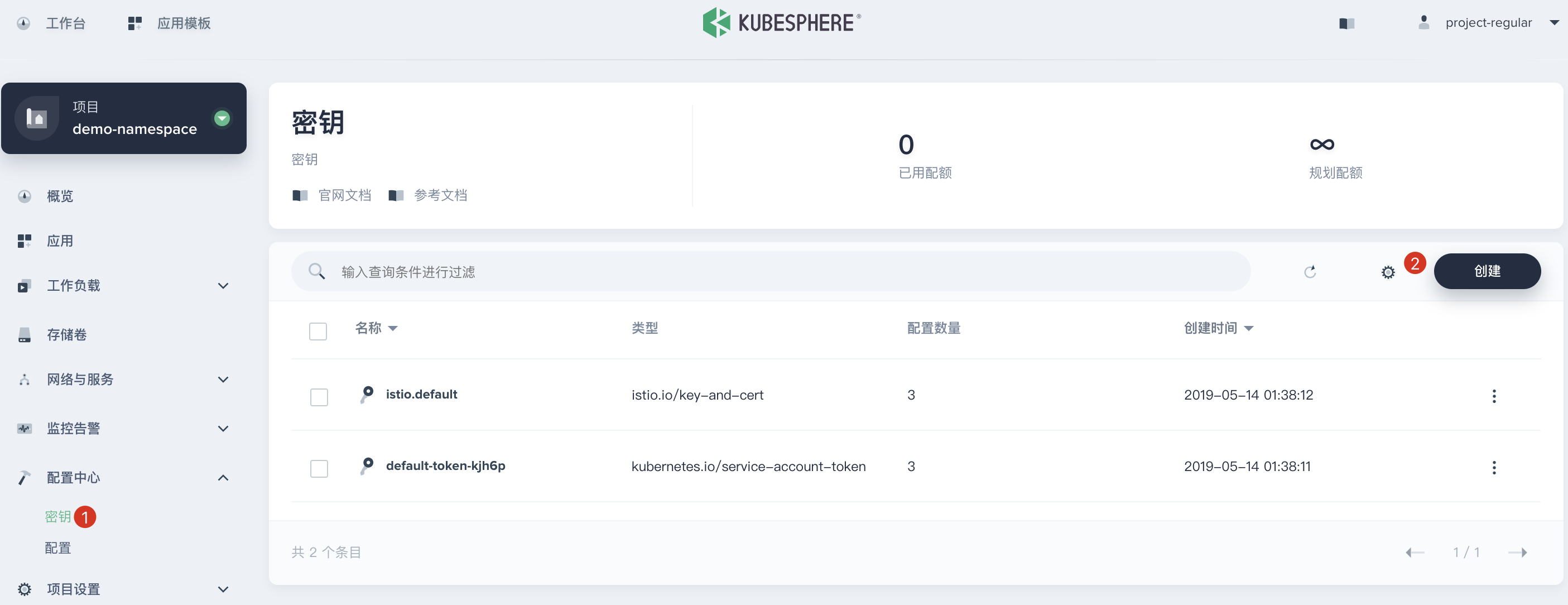The image size is (1568, 605).
Task: Click the 创建 button
Action: 1487,271
